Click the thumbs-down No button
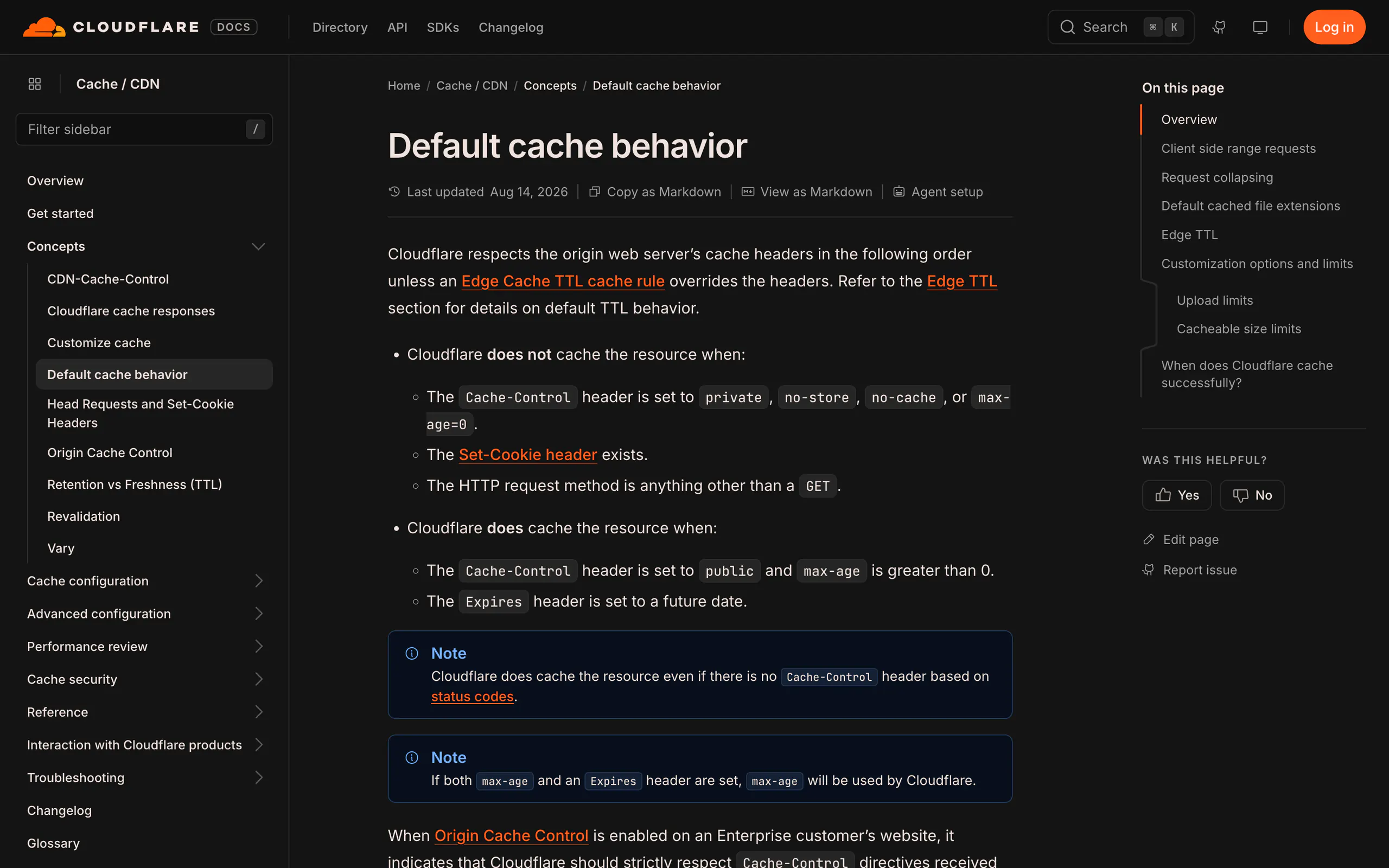 coord(1252,495)
